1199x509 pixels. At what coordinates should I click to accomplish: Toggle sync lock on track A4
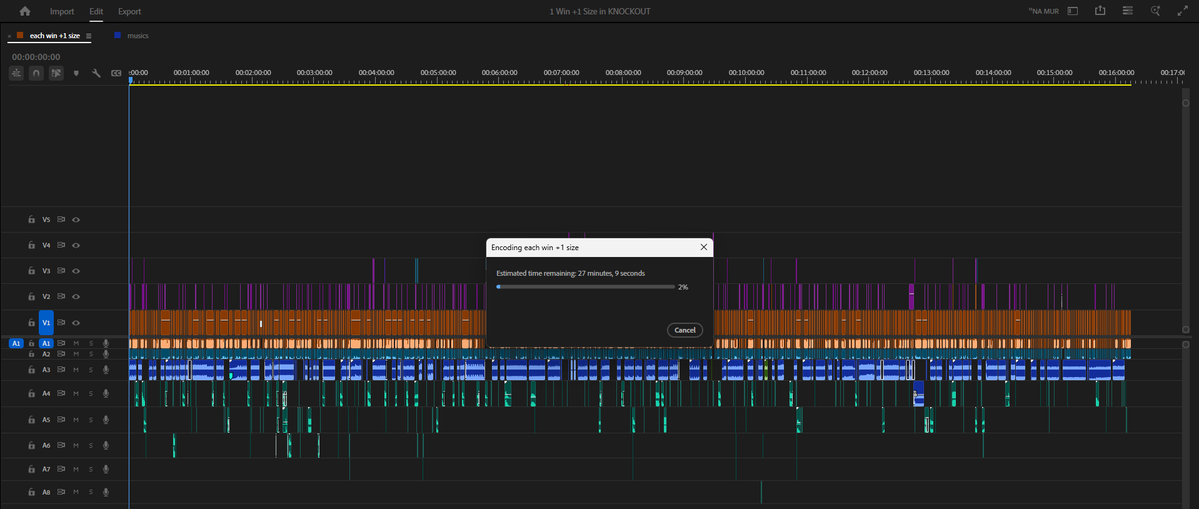click(x=61, y=394)
